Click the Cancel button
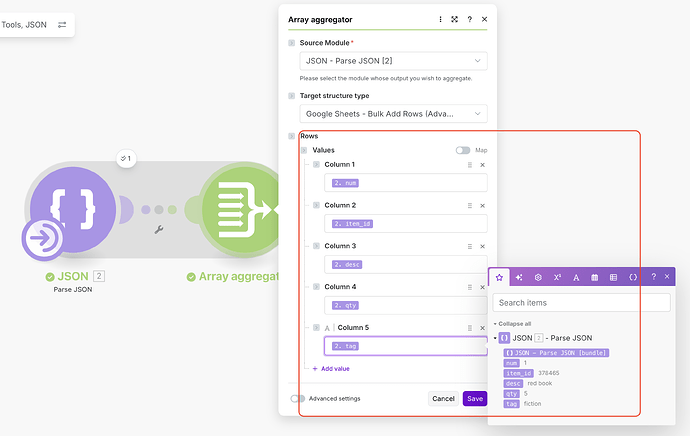The height and width of the screenshot is (436, 690). [443, 399]
